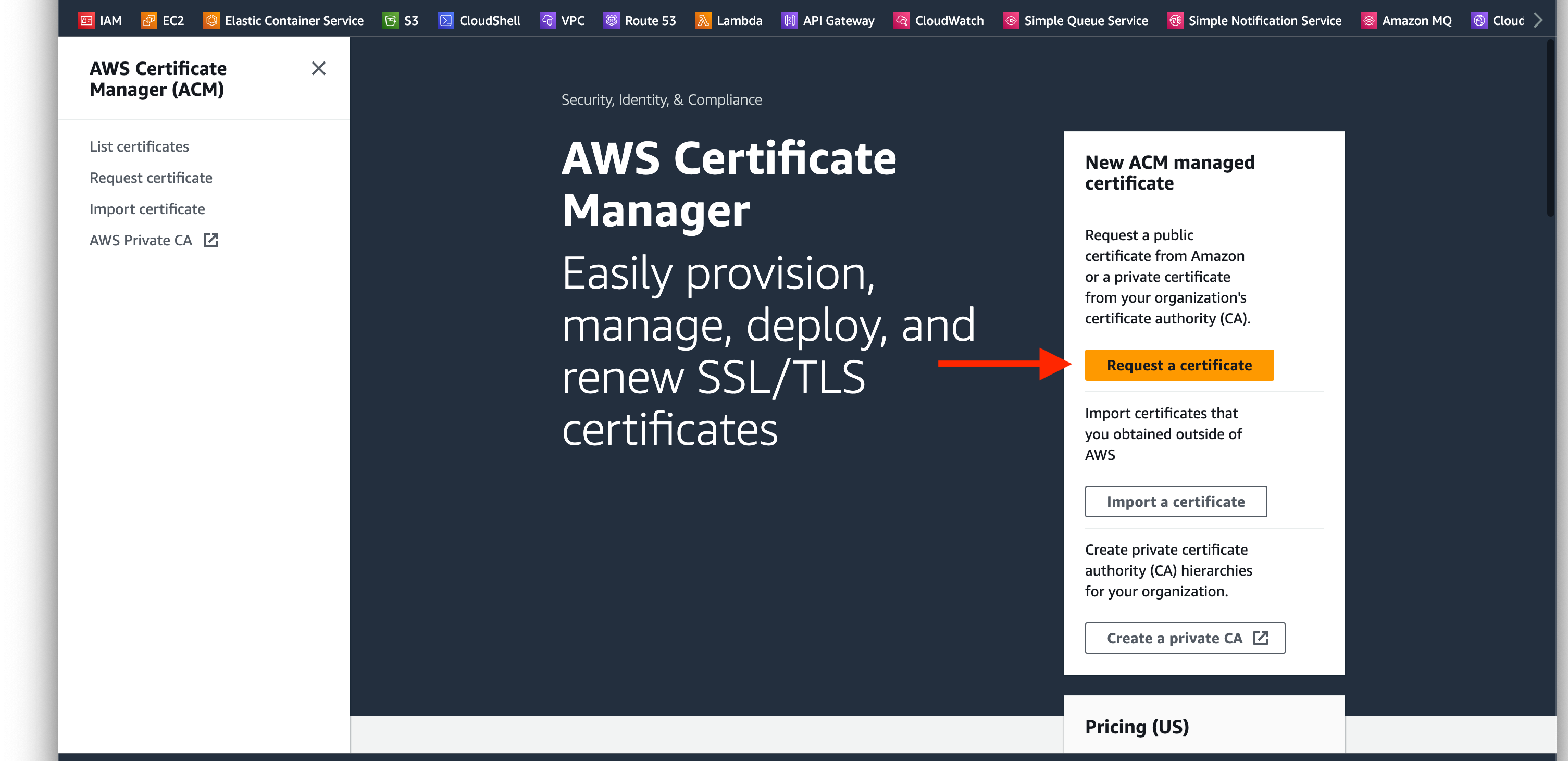Screen dimensions: 1568x761
Task: Click the page vertical scrollbar
Action: [x=1551, y=127]
